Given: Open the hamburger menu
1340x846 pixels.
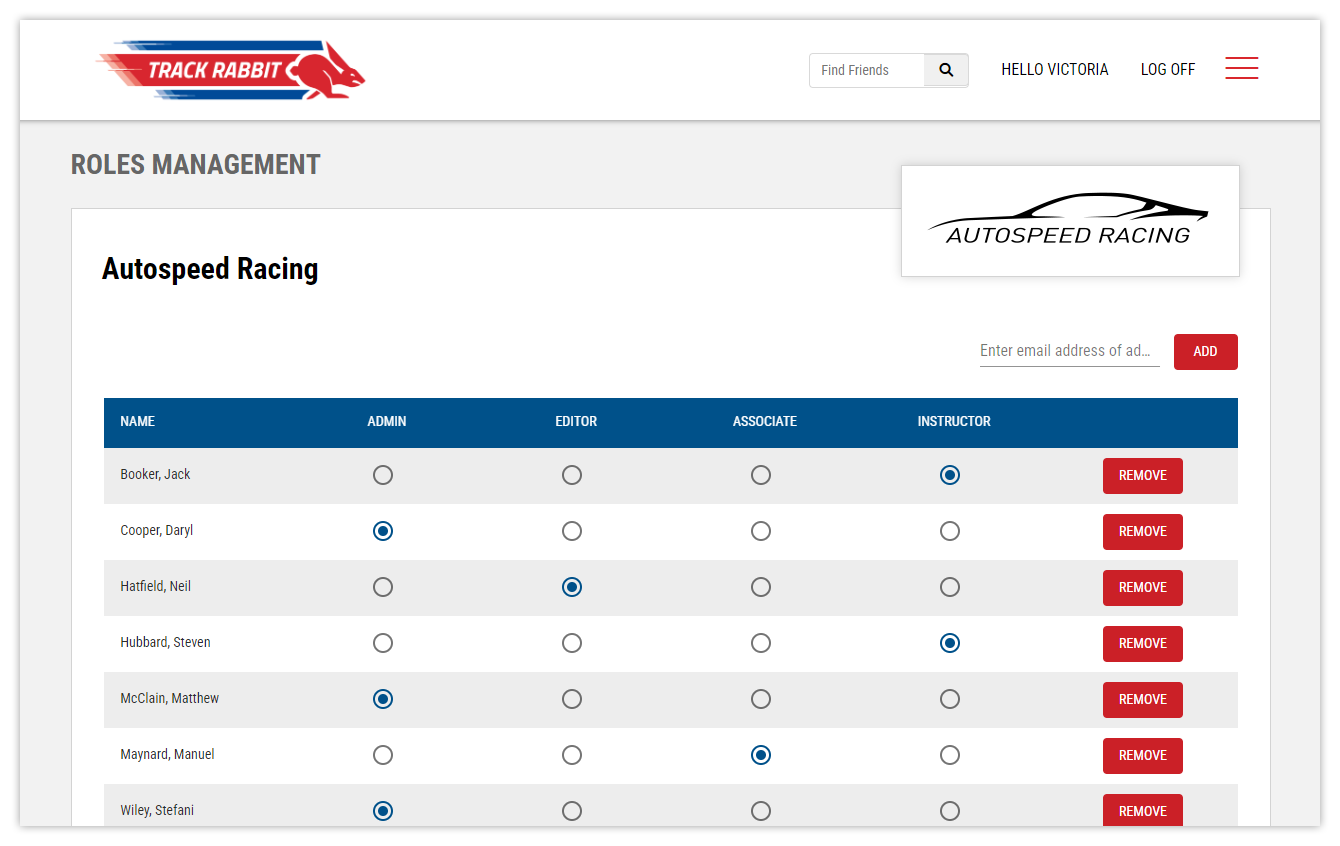Looking at the screenshot, I should tap(1241, 68).
